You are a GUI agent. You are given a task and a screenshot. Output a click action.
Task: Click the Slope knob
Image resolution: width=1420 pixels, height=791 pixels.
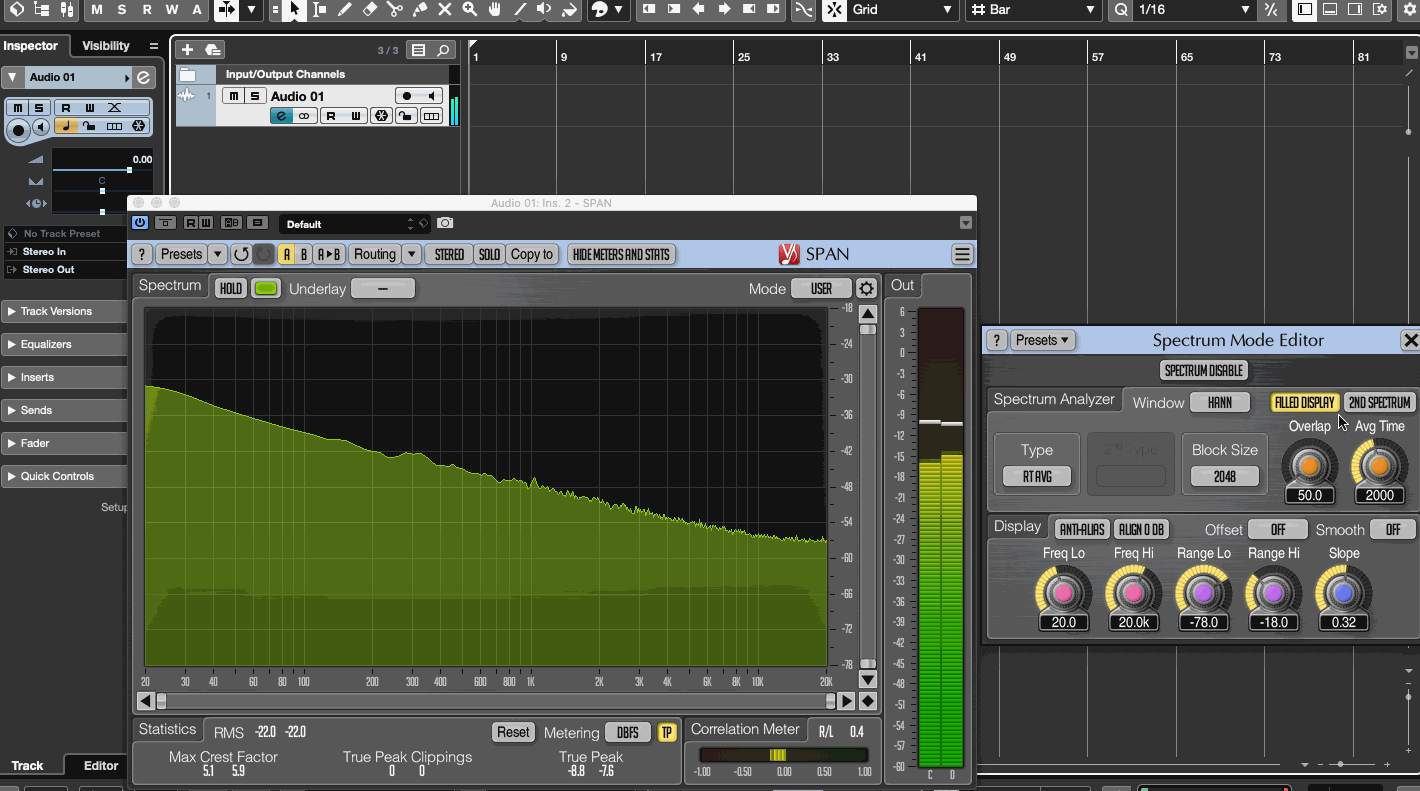pos(1343,592)
